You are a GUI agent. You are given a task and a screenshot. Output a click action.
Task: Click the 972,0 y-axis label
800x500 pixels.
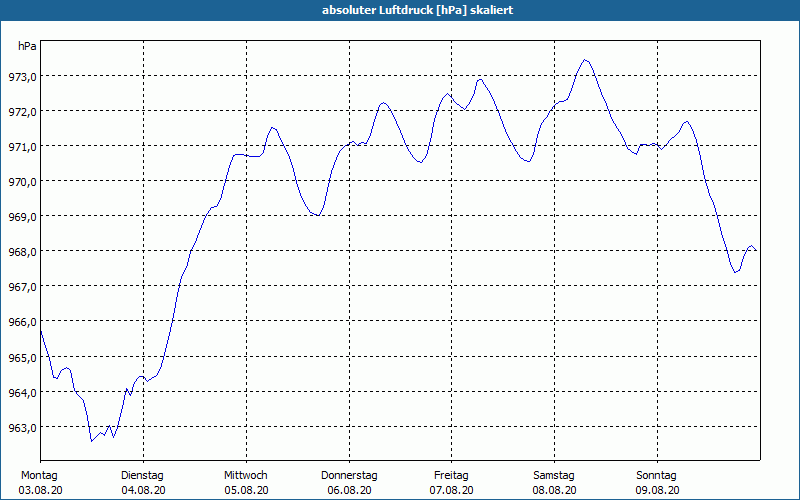[x=22, y=112]
